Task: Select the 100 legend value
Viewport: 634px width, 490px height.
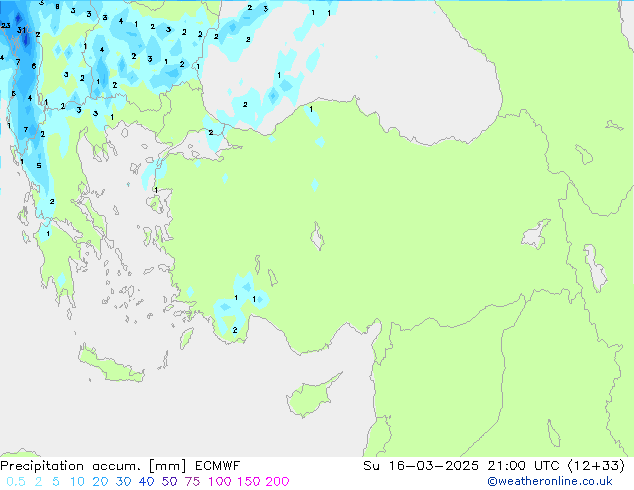Action: (x=220, y=482)
